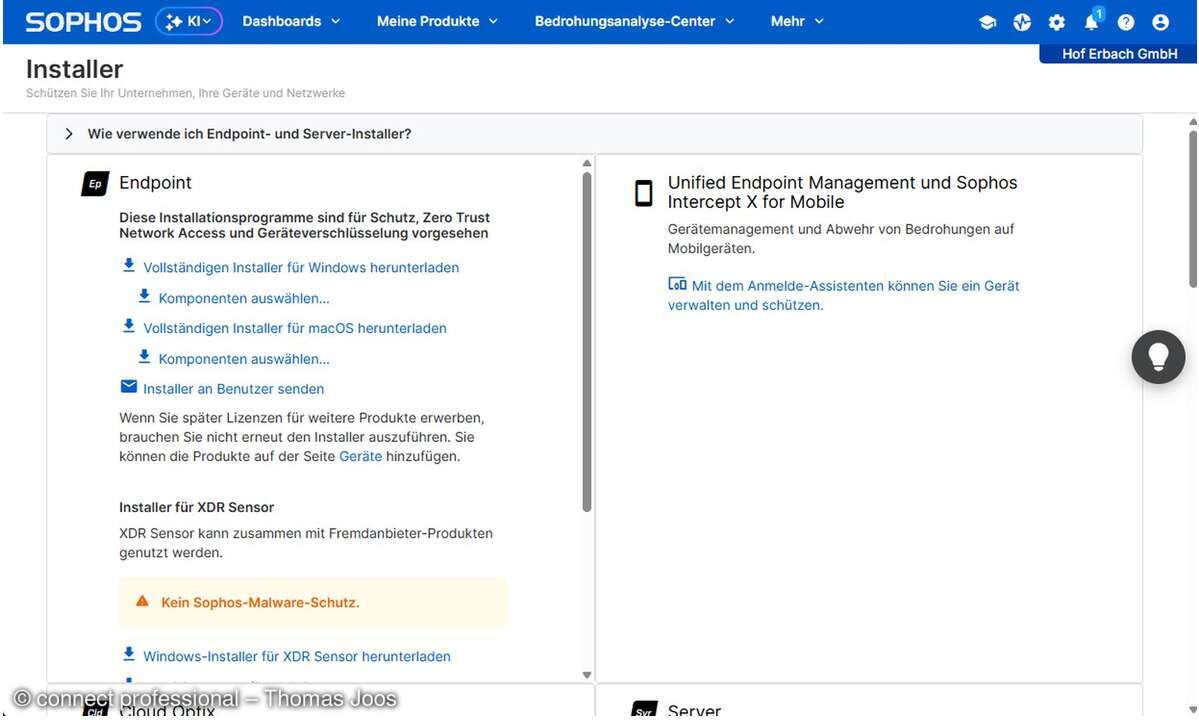This screenshot has width=1199, height=720.
Task: Open the Mehr menu
Action: [797, 21]
